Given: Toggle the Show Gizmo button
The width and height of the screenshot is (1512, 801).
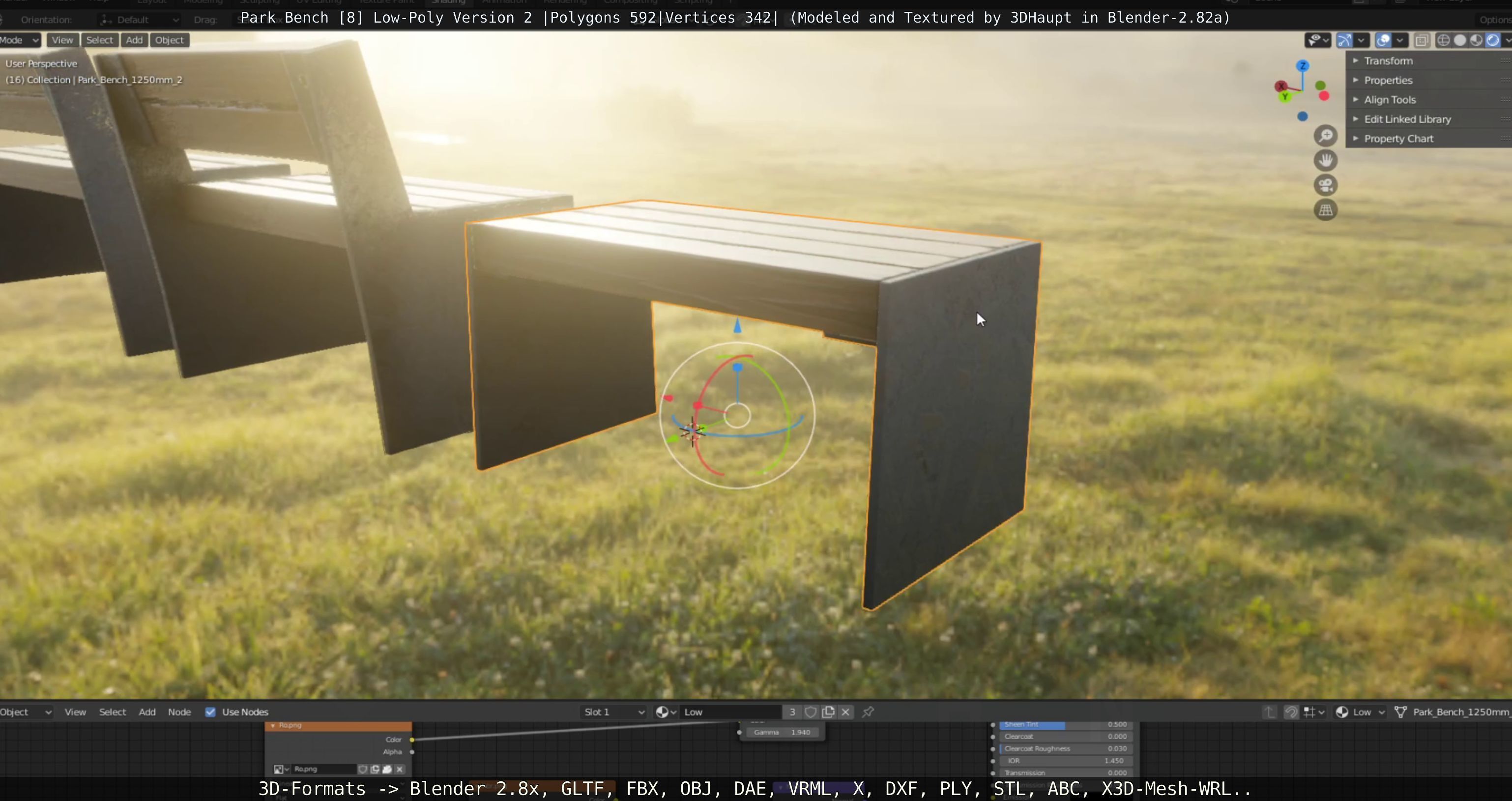Looking at the screenshot, I should 1344,40.
